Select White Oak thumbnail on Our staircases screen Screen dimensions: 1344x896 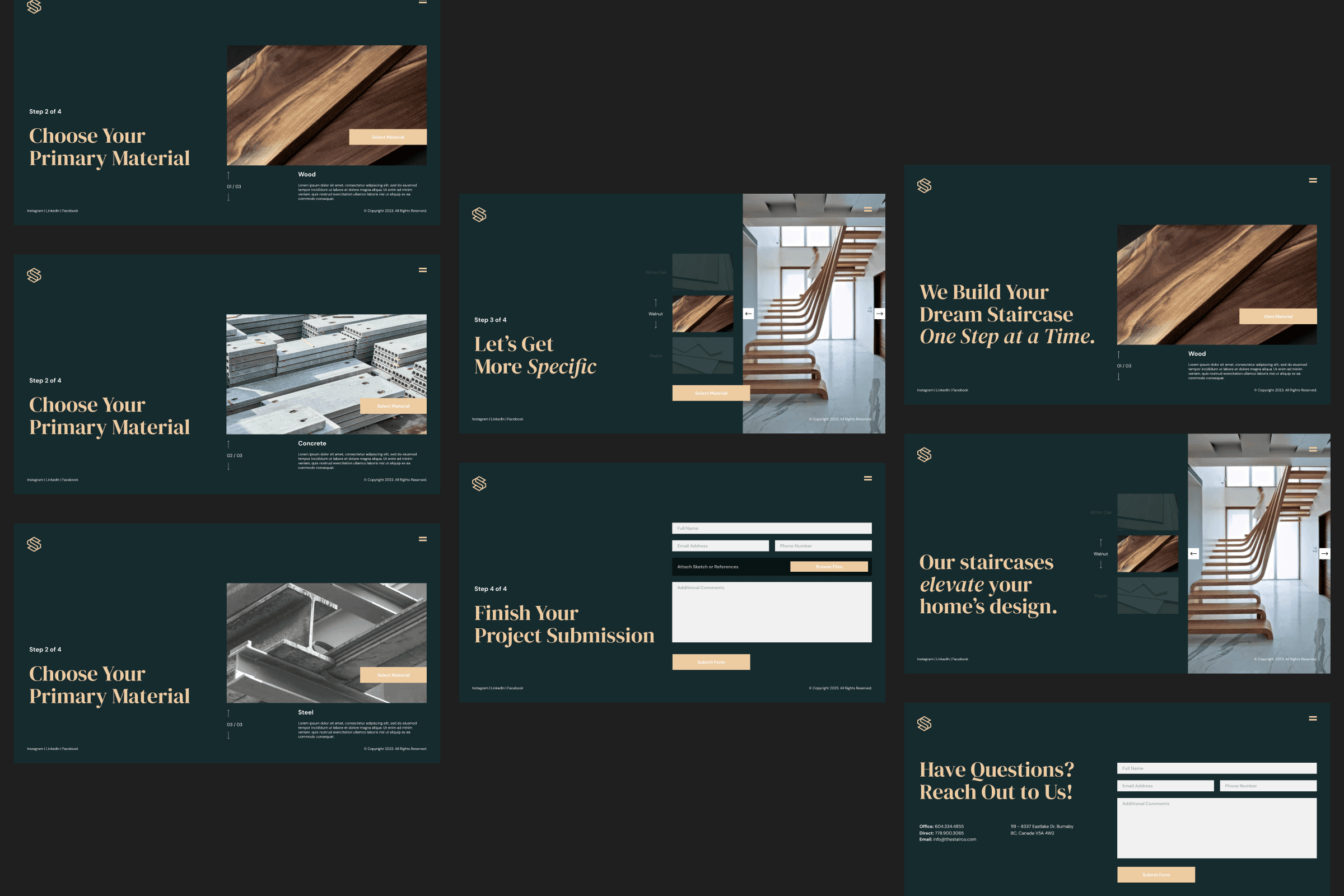(x=1147, y=512)
